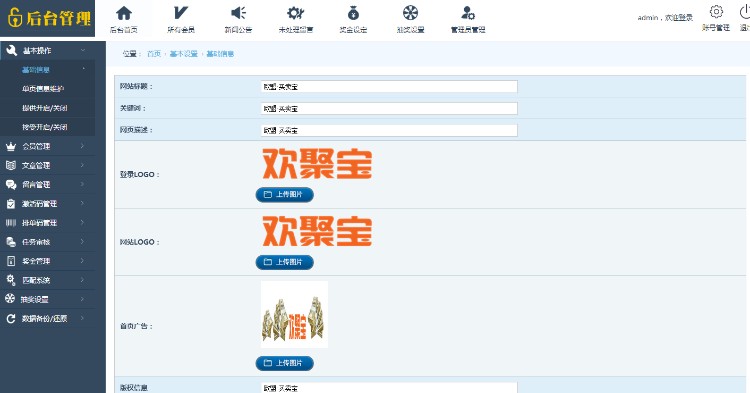Go to 首页 breadcrumb link
Image resolution: width=750 pixels, height=393 pixels.
pyautogui.click(x=154, y=54)
